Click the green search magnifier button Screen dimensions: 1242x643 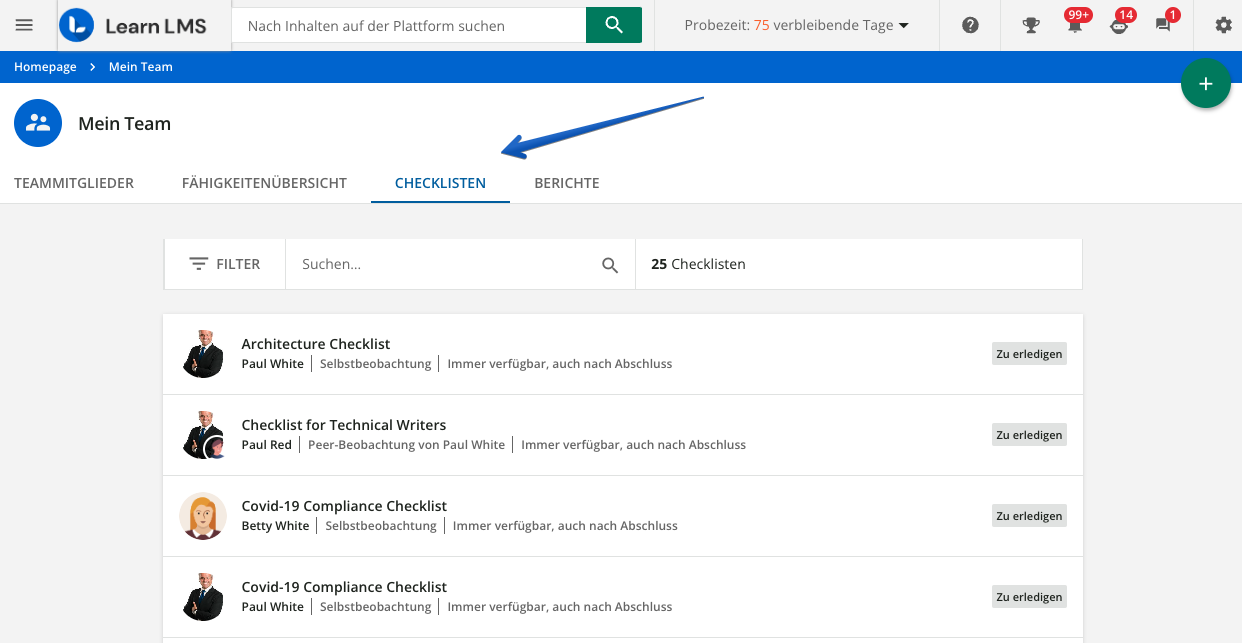[x=613, y=25]
